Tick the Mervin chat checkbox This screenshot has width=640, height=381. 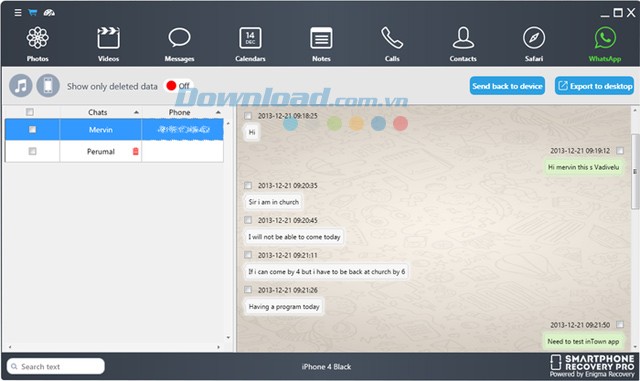pos(32,129)
